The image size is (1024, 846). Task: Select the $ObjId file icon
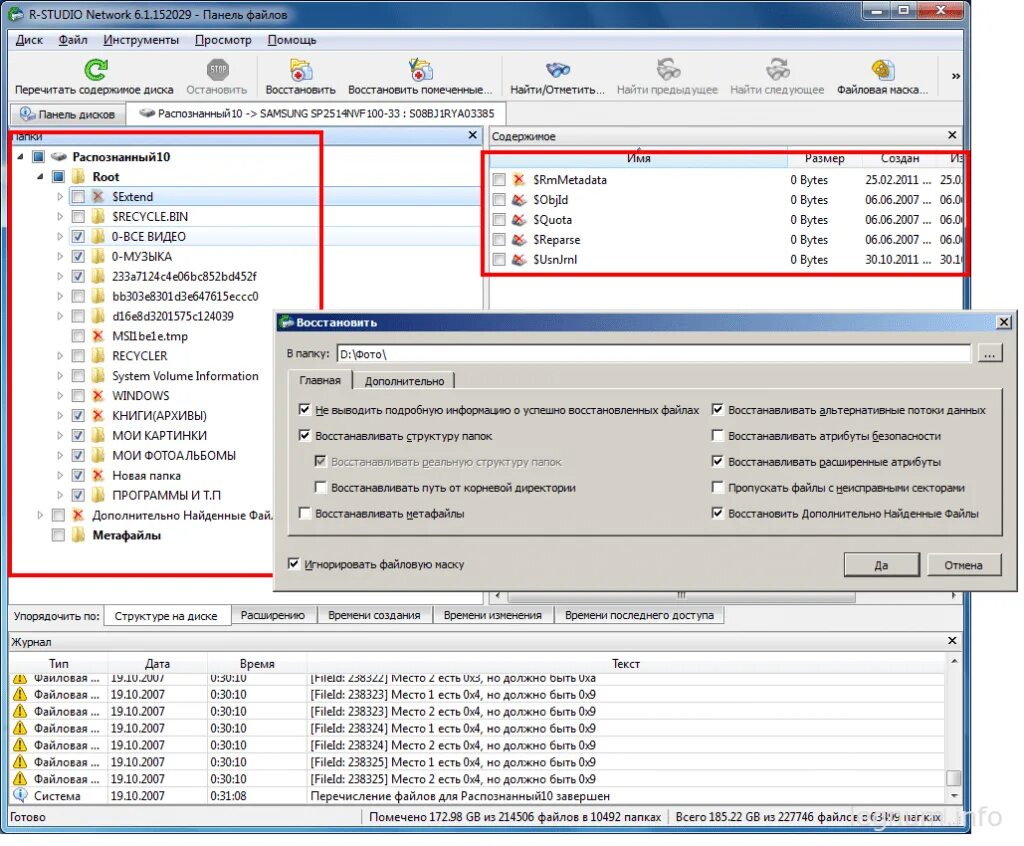[519, 200]
